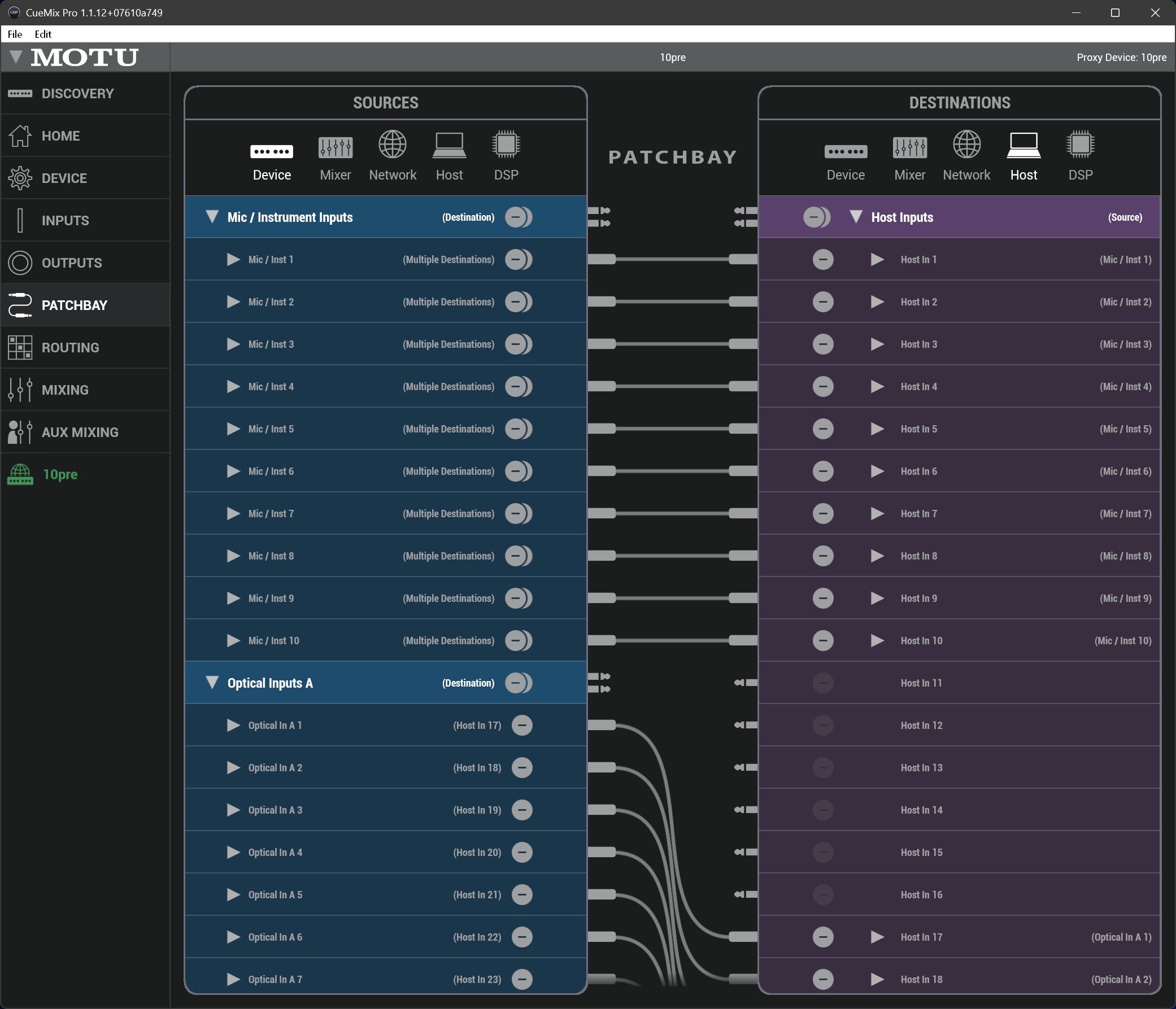Image resolution: width=1176 pixels, height=1009 pixels.
Task: Remove connection for Host In 1
Action: pos(823,259)
